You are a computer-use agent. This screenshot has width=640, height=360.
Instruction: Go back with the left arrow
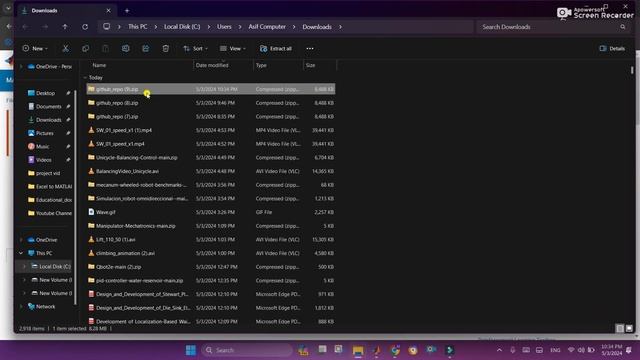pos(25,27)
